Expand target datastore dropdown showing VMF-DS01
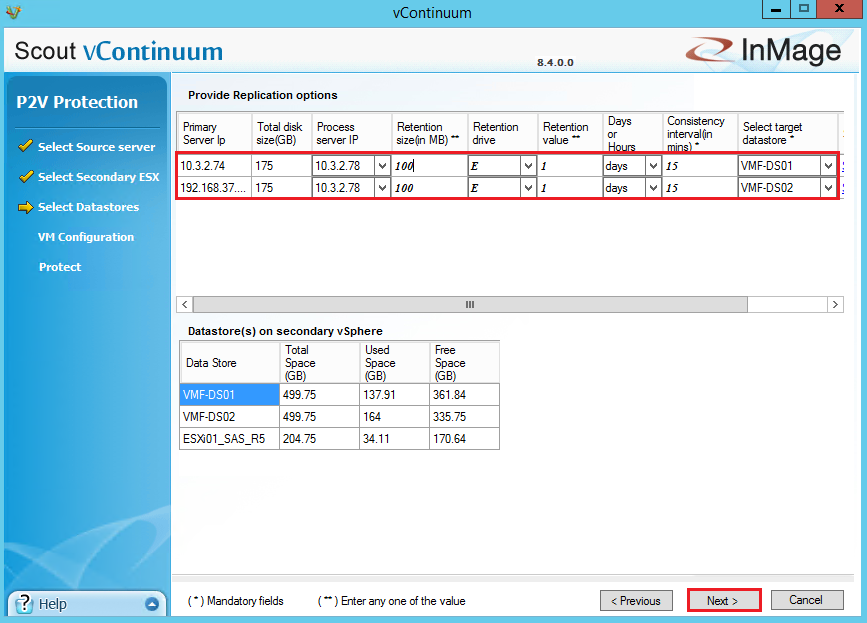This screenshot has width=867, height=623. point(828,166)
